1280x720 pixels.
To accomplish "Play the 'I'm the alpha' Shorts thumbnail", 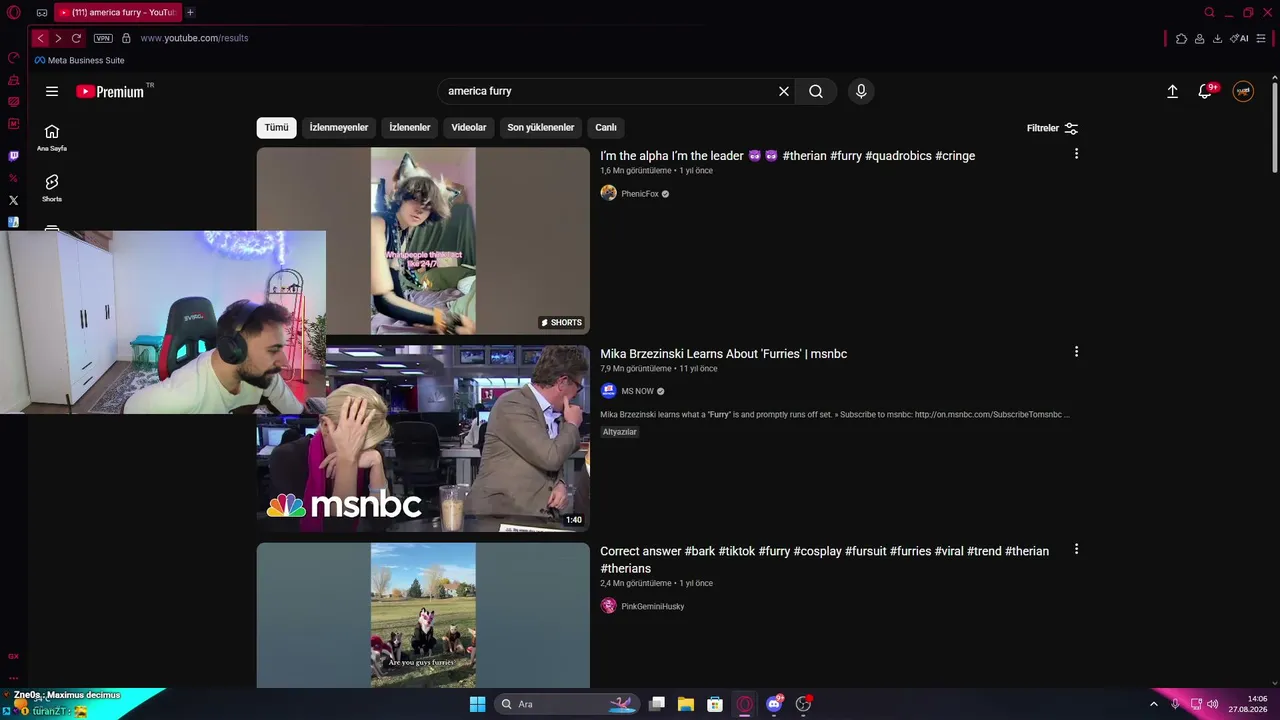I will pyautogui.click(x=423, y=241).
